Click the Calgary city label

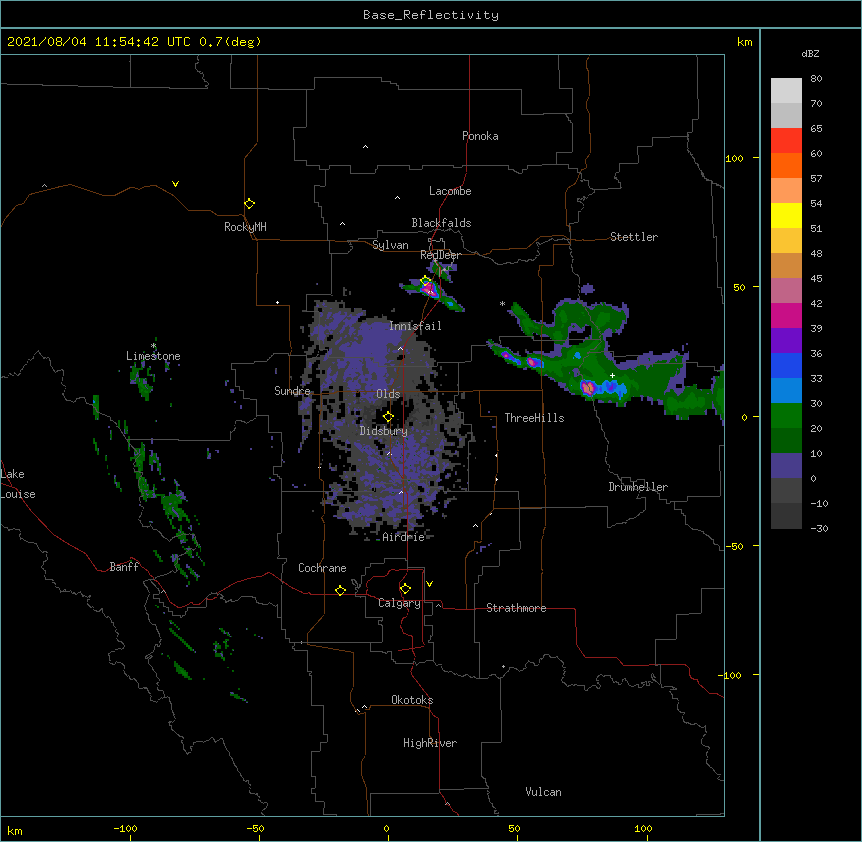tap(399, 603)
